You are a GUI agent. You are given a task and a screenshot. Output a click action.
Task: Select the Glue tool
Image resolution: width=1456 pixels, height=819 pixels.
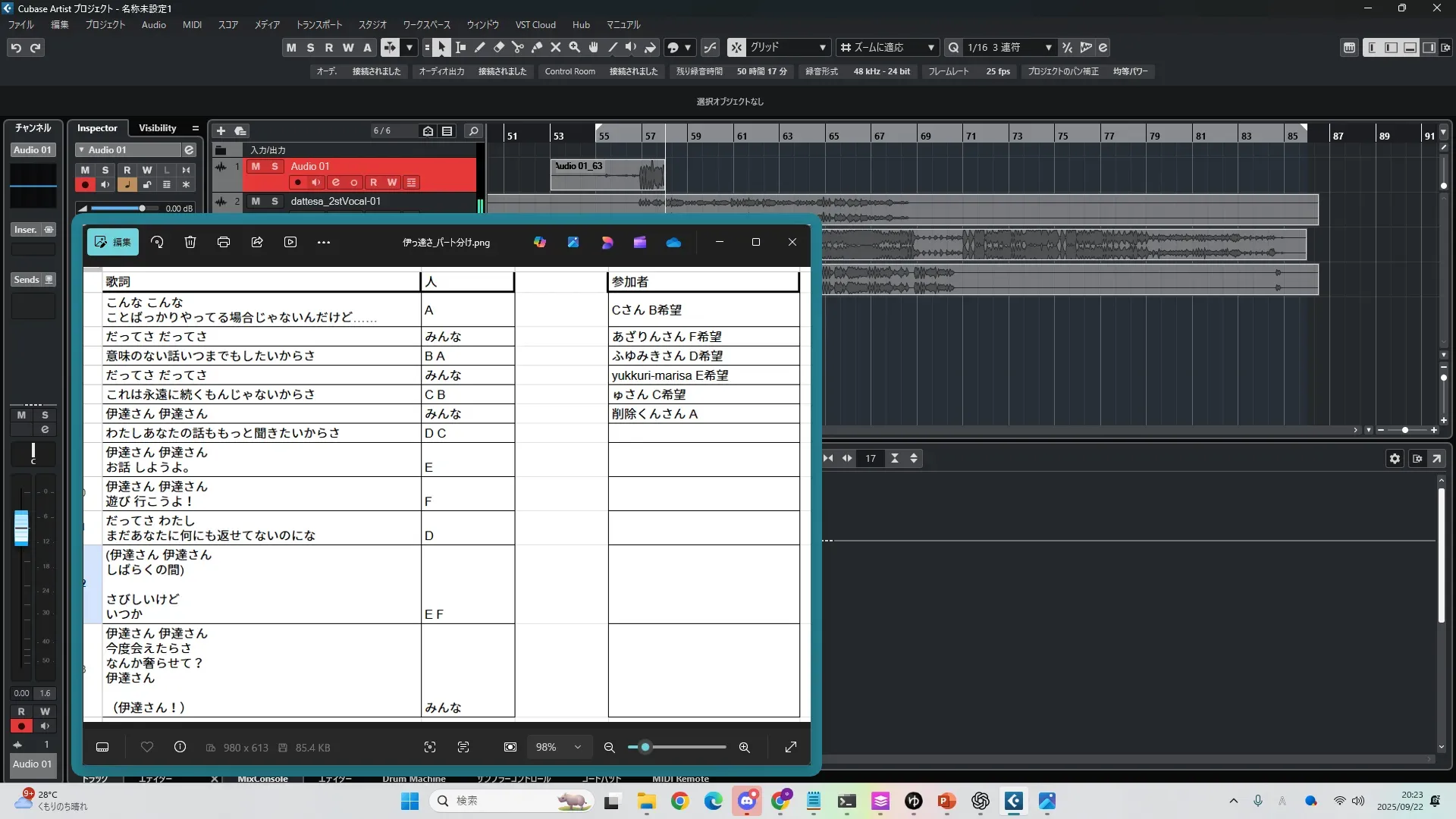point(537,48)
